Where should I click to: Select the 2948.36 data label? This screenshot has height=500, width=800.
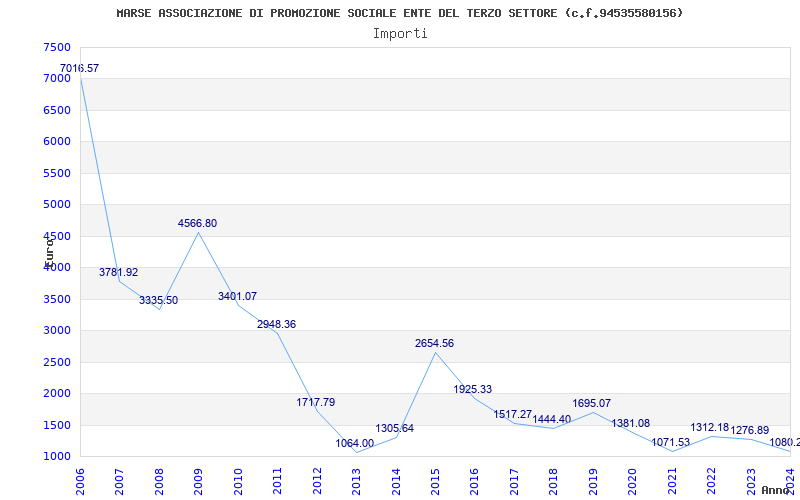pyautogui.click(x=276, y=324)
